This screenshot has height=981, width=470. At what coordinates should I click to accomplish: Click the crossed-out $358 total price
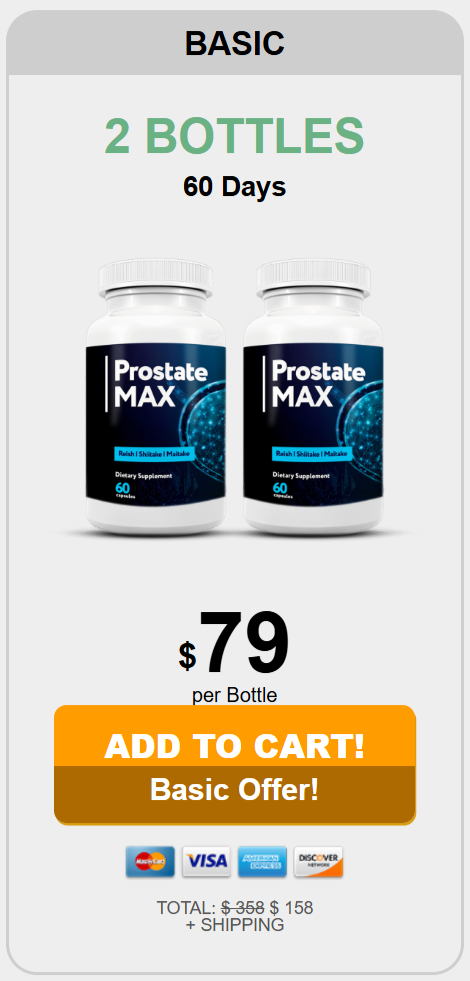point(242,908)
